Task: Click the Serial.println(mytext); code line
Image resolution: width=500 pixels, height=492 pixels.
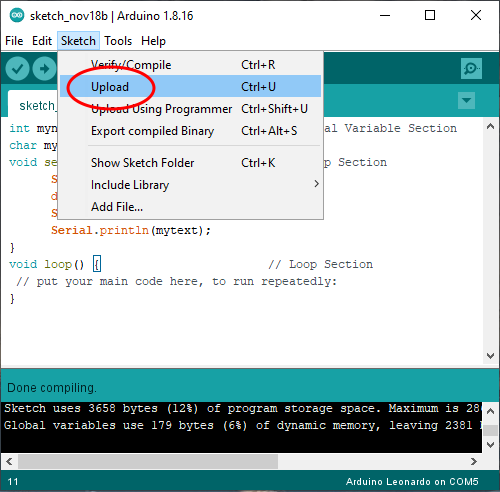Action: pyautogui.click(x=131, y=230)
